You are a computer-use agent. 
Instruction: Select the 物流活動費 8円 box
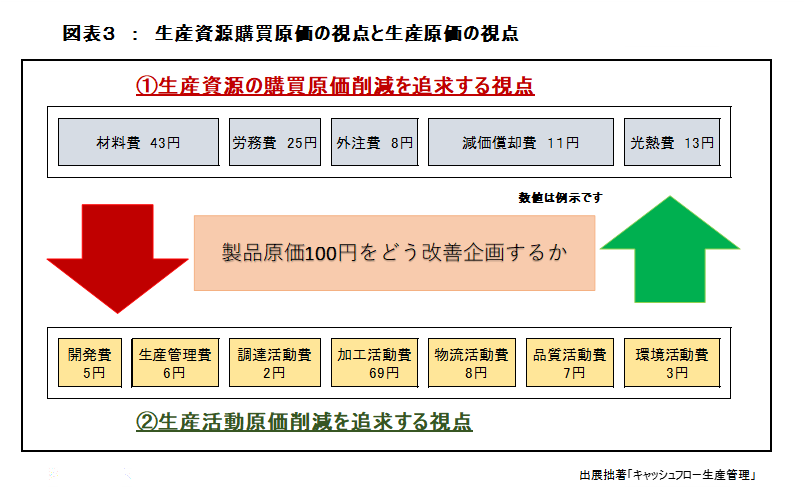472,362
